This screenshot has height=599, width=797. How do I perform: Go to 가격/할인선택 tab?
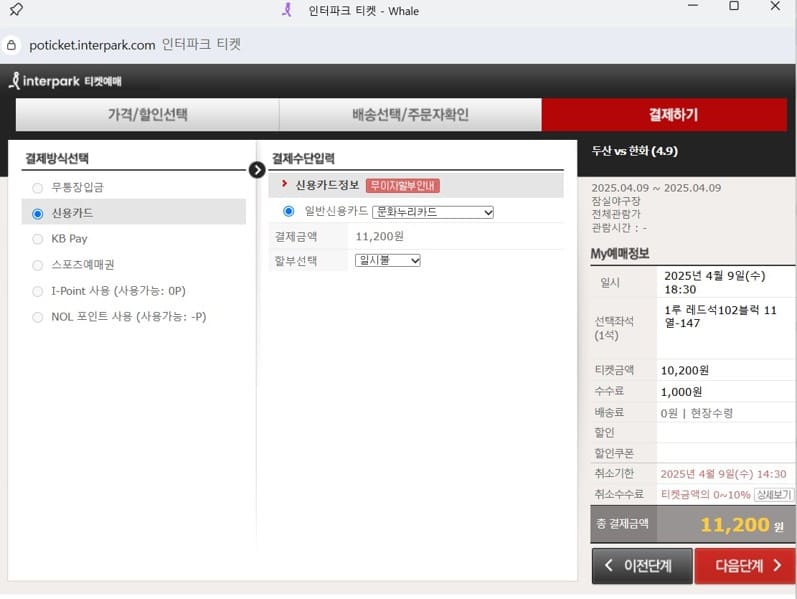click(x=147, y=114)
